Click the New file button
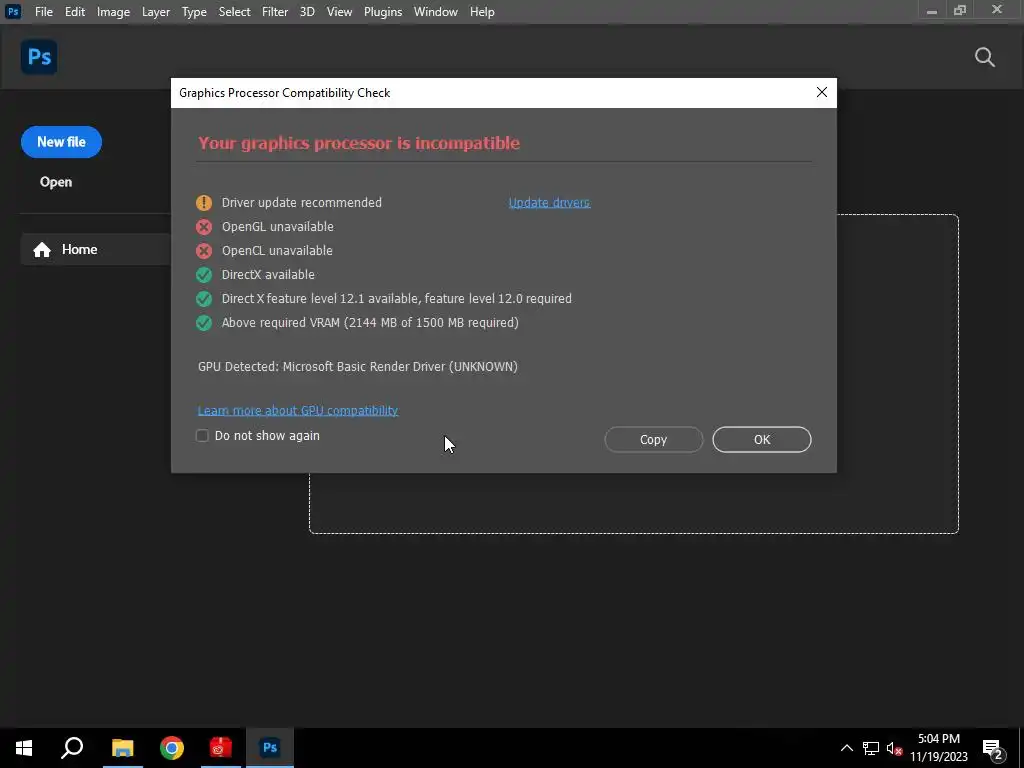 (61, 142)
